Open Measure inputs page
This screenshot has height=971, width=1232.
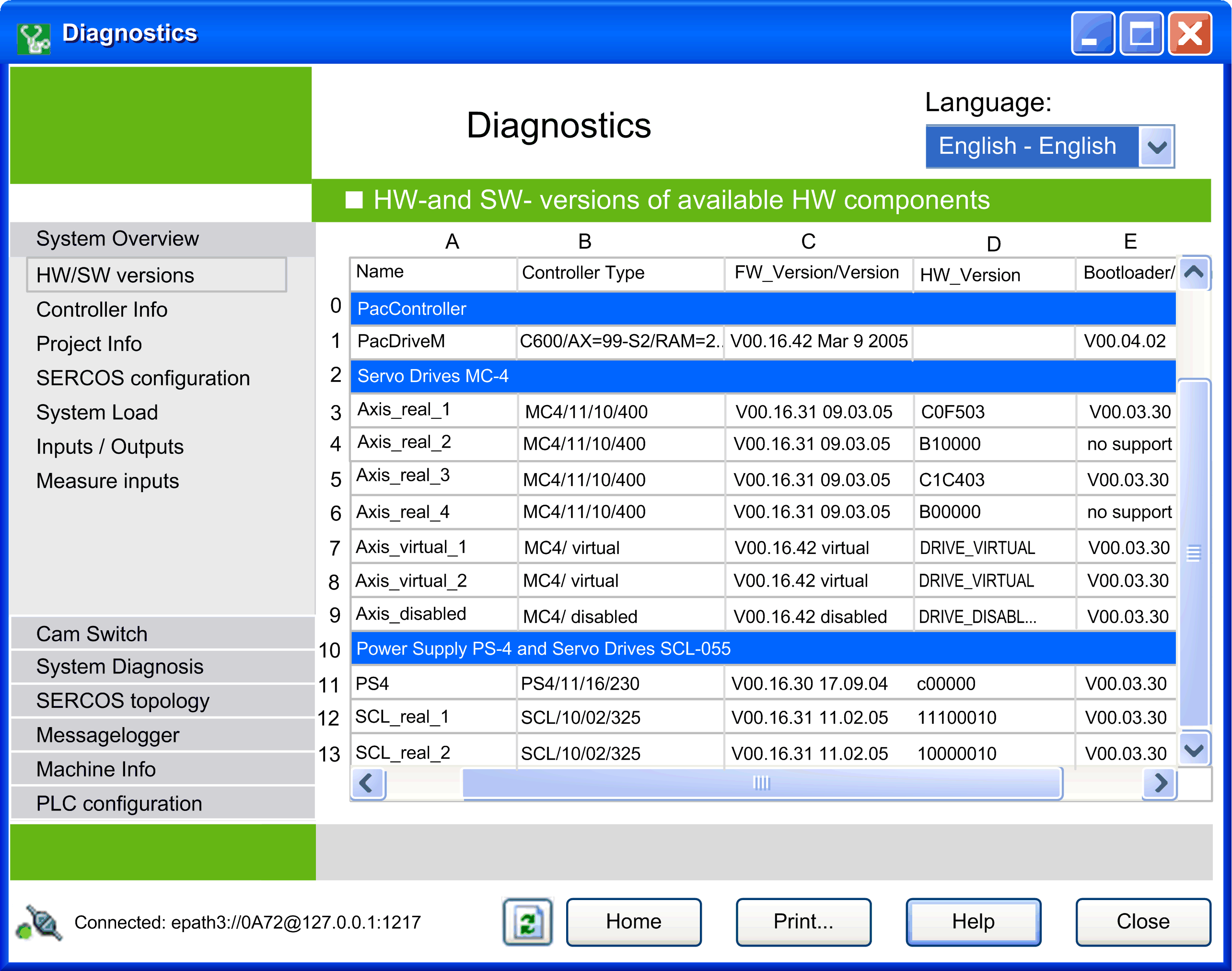tap(107, 481)
